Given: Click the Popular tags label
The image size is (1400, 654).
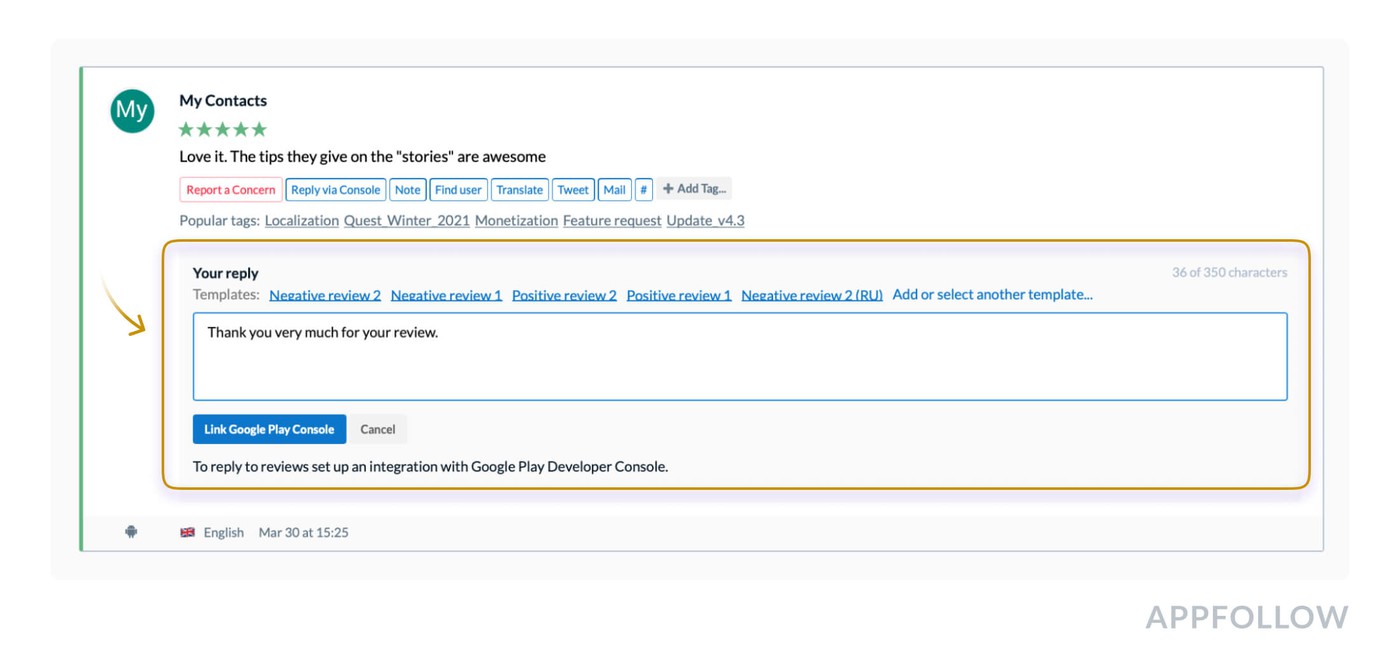Looking at the screenshot, I should [220, 220].
